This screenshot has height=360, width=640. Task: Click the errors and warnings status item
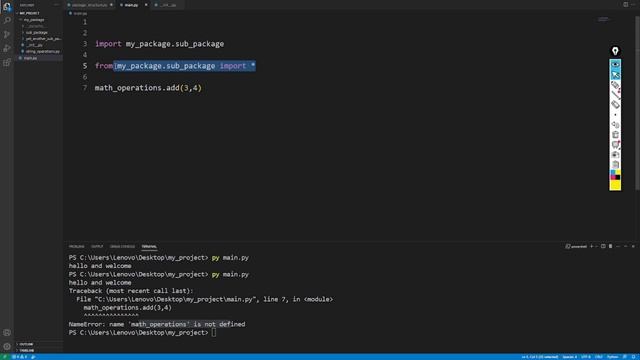20,357
